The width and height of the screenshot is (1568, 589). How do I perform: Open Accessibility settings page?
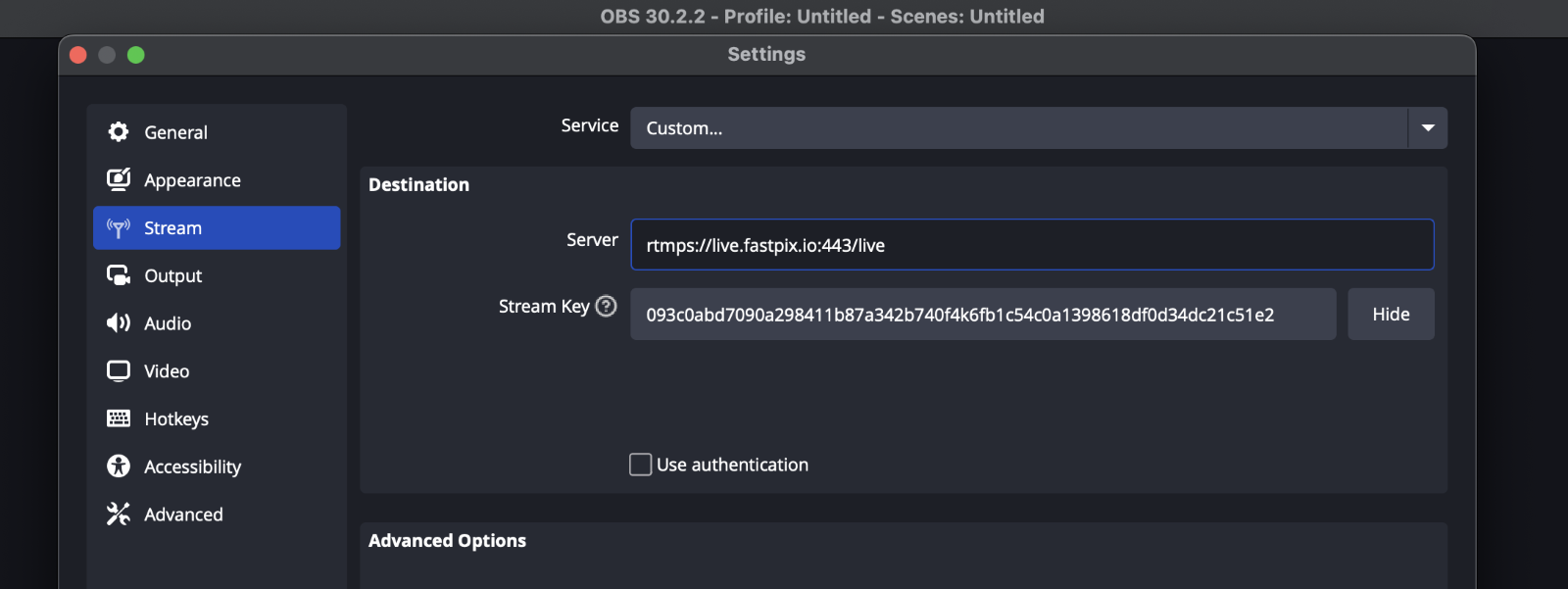point(217,466)
